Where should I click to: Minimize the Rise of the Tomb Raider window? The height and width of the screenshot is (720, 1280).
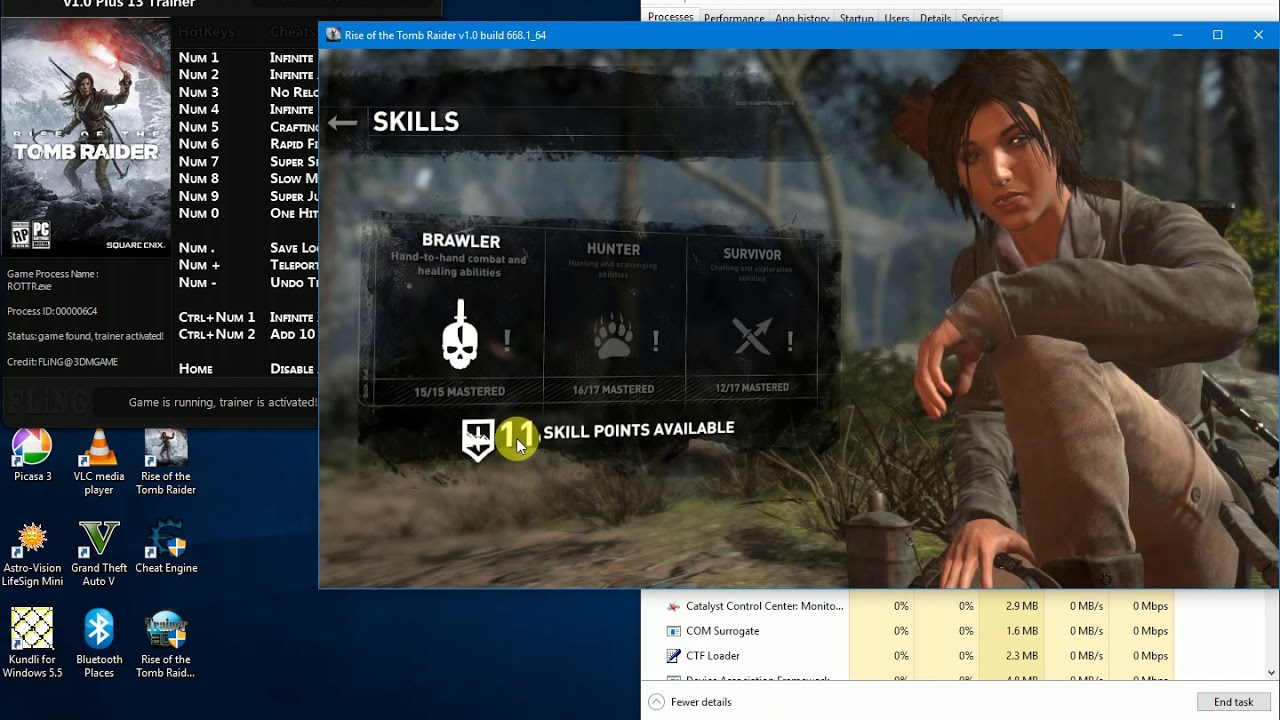(x=1177, y=35)
